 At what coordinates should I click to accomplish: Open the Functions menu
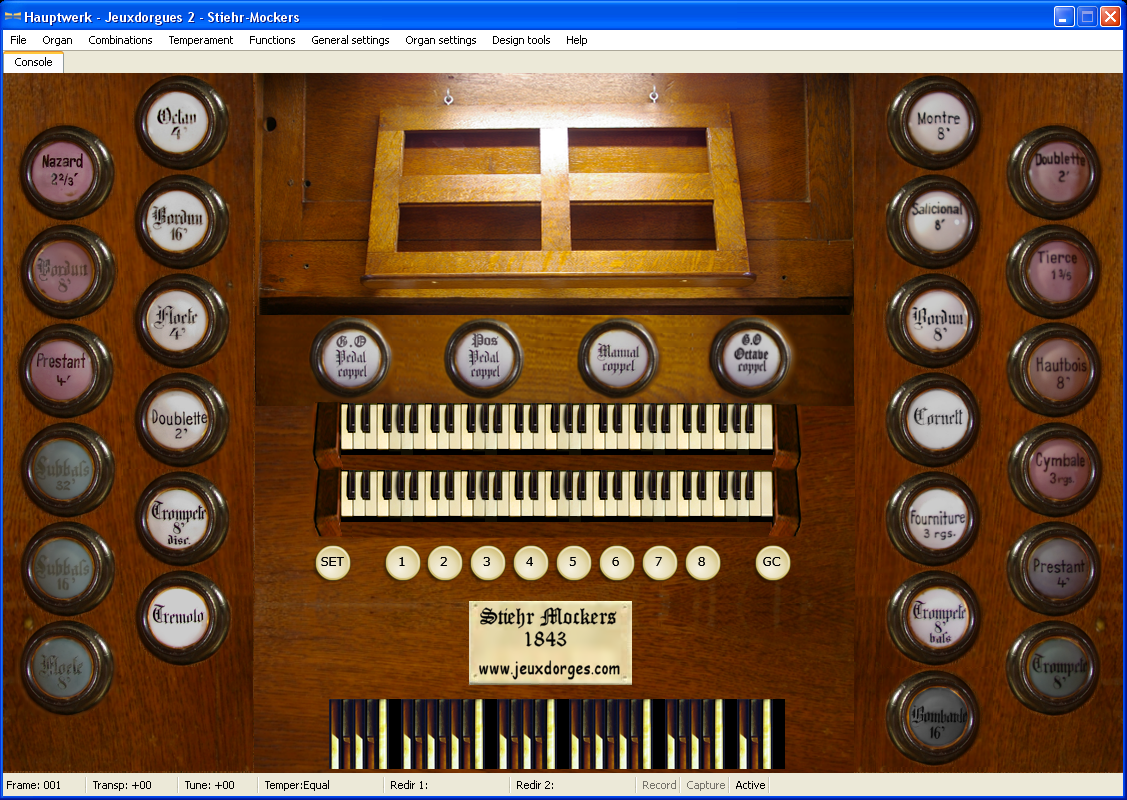coord(272,40)
